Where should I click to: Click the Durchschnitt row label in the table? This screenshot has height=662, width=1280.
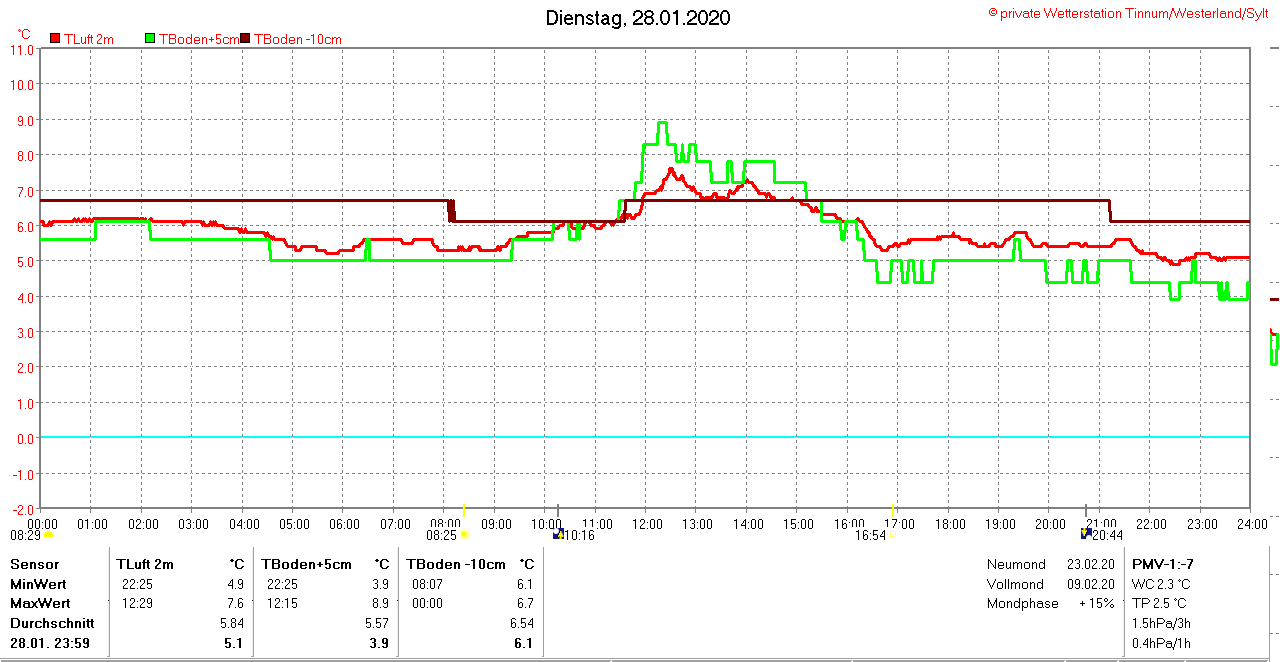coord(51,623)
